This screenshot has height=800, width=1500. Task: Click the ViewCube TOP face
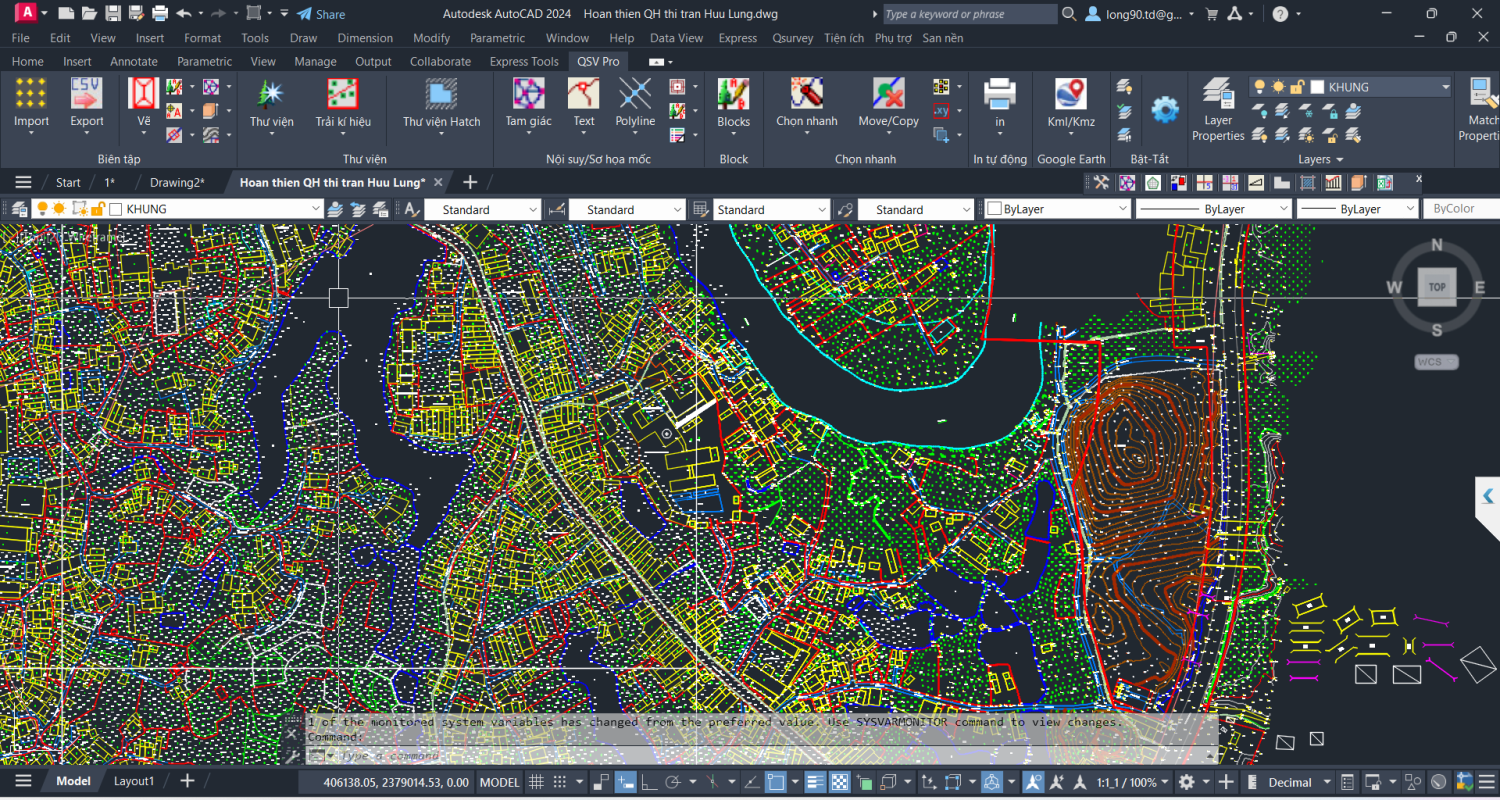[1437, 287]
